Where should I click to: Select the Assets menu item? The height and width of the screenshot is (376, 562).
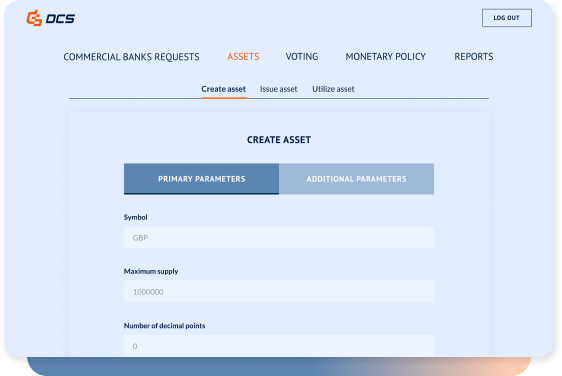[243, 57]
